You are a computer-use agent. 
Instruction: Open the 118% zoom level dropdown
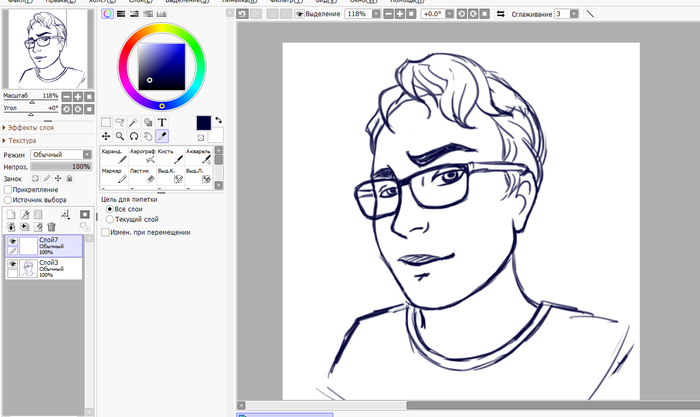375,15
